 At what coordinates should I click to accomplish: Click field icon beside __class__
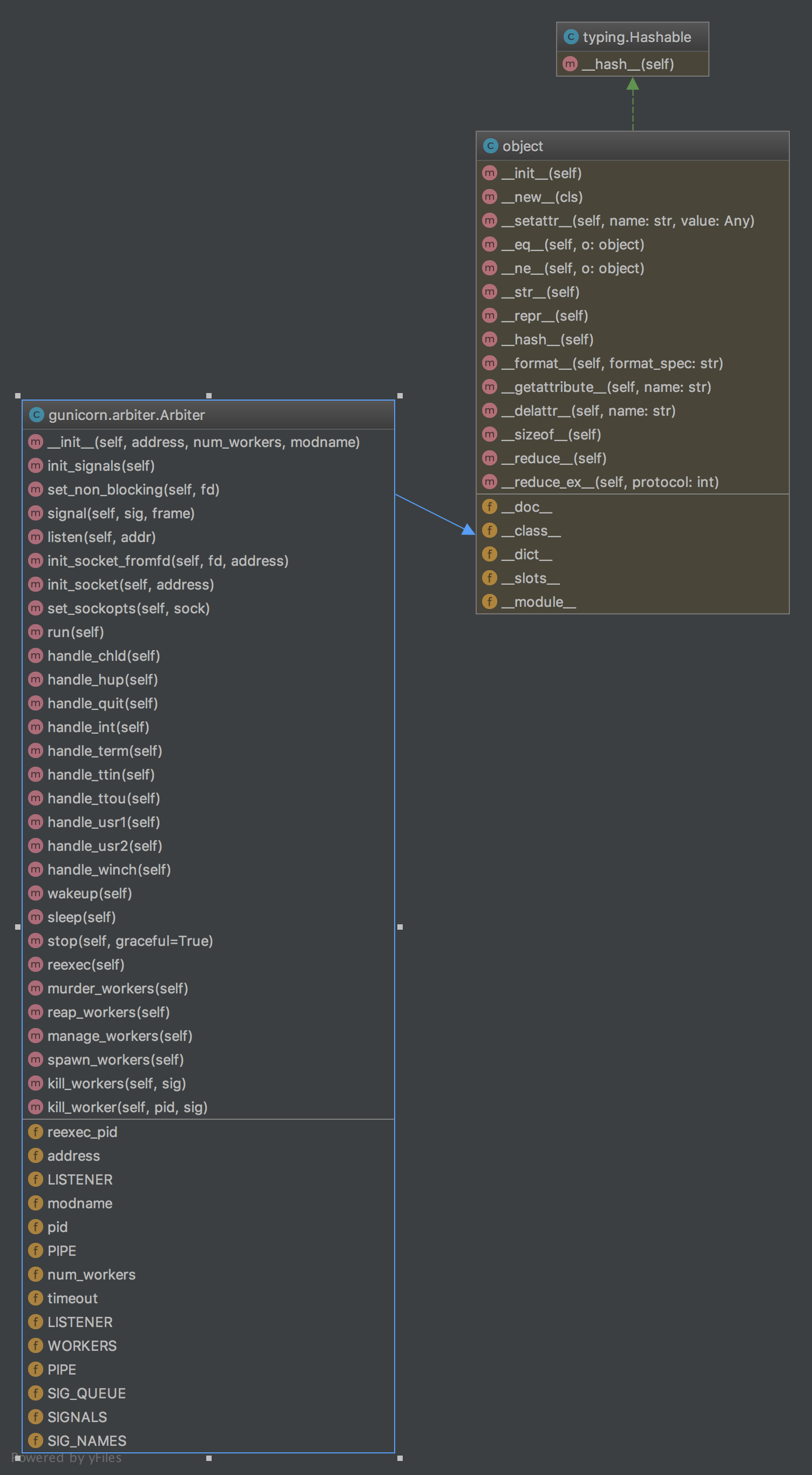point(490,530)
